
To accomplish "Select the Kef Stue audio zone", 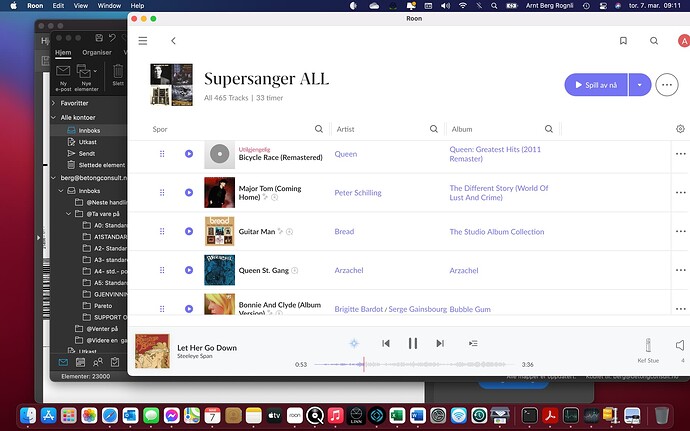I will (648, 350).
